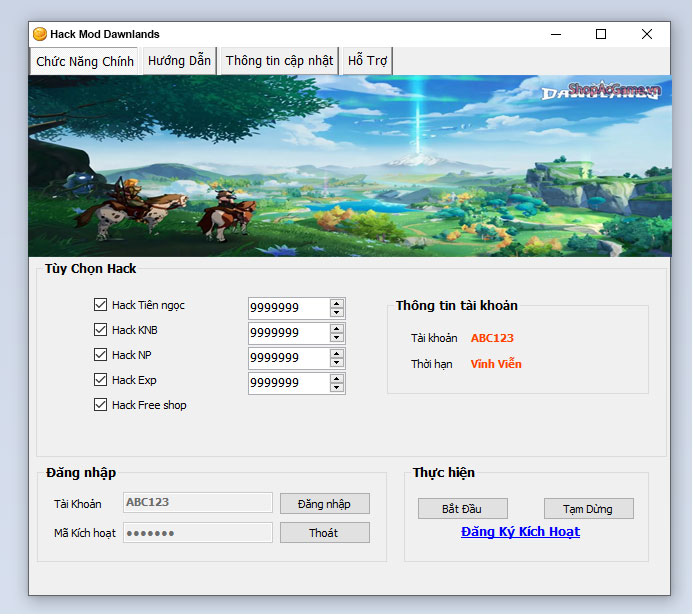This screenshot has width=693, height=616.
Task: Open the Đăng Ký Kích Hoạt link
Action: pyautogui.click(x=520, y=532)
